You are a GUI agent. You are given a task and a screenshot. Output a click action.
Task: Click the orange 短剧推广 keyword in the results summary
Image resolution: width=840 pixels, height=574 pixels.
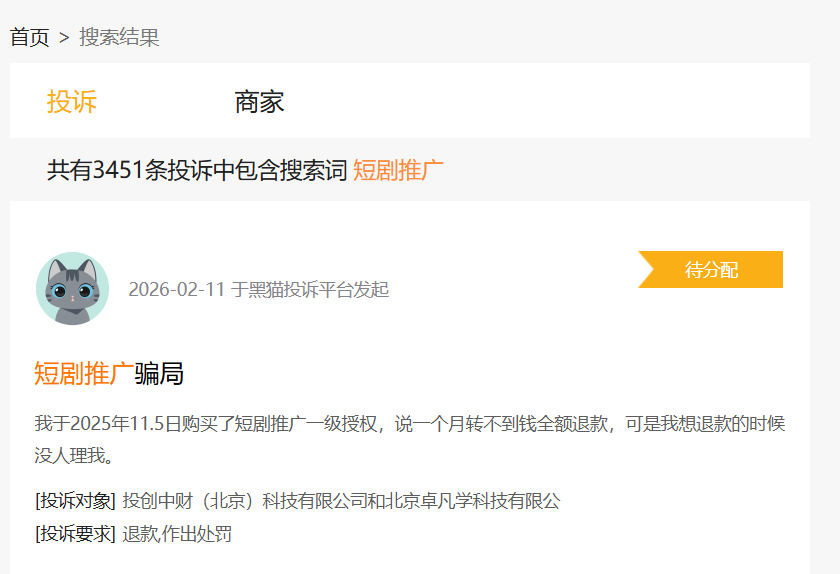click(x=398, y=170)
